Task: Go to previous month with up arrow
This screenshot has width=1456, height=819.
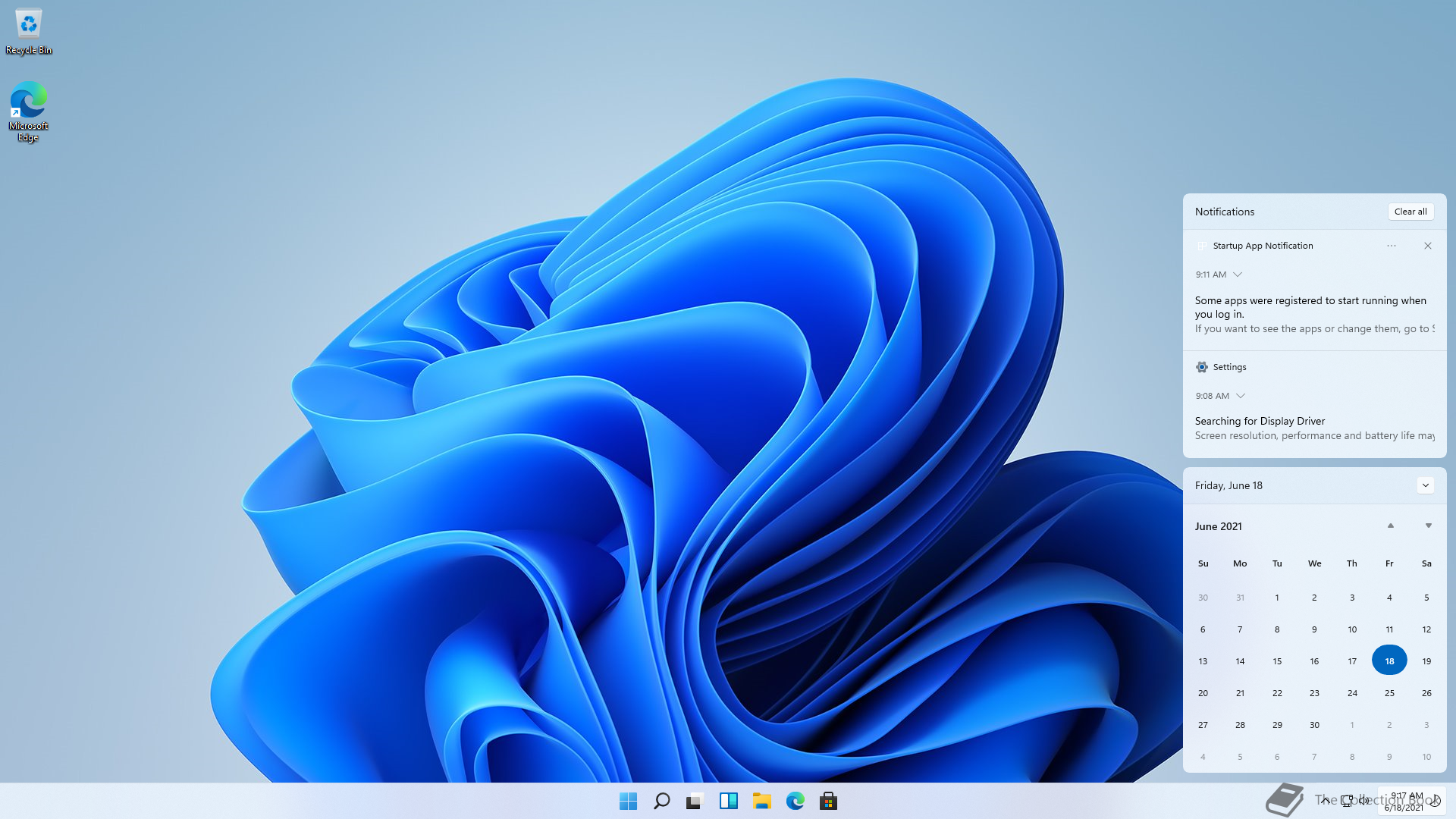Action: tap(1391, 526)
